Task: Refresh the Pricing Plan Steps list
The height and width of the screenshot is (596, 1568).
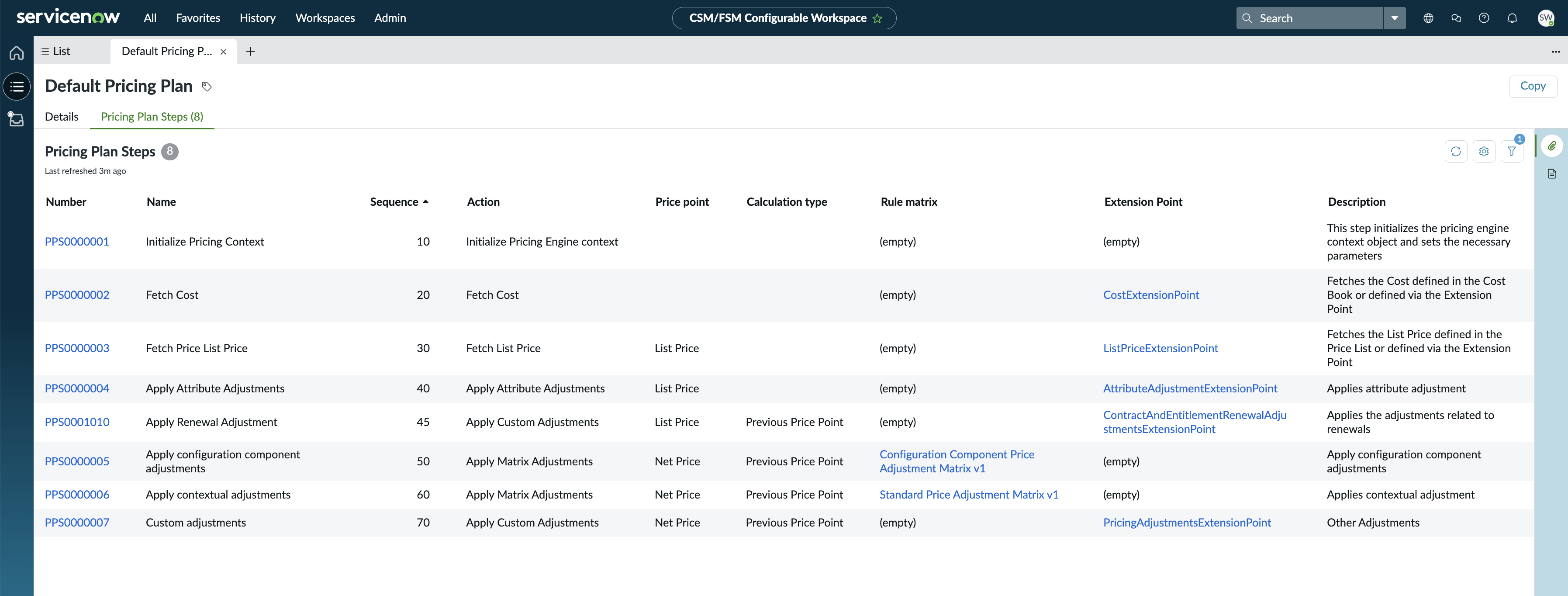Action: 1455,152
